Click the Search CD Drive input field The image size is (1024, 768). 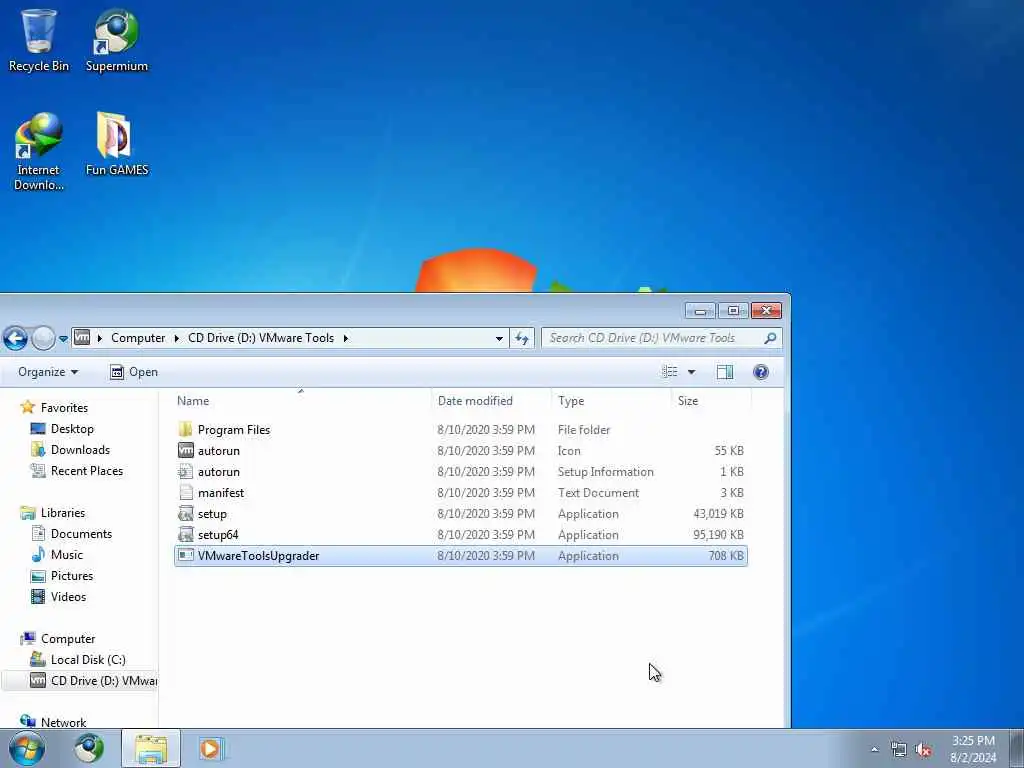(x=653, y=338)
